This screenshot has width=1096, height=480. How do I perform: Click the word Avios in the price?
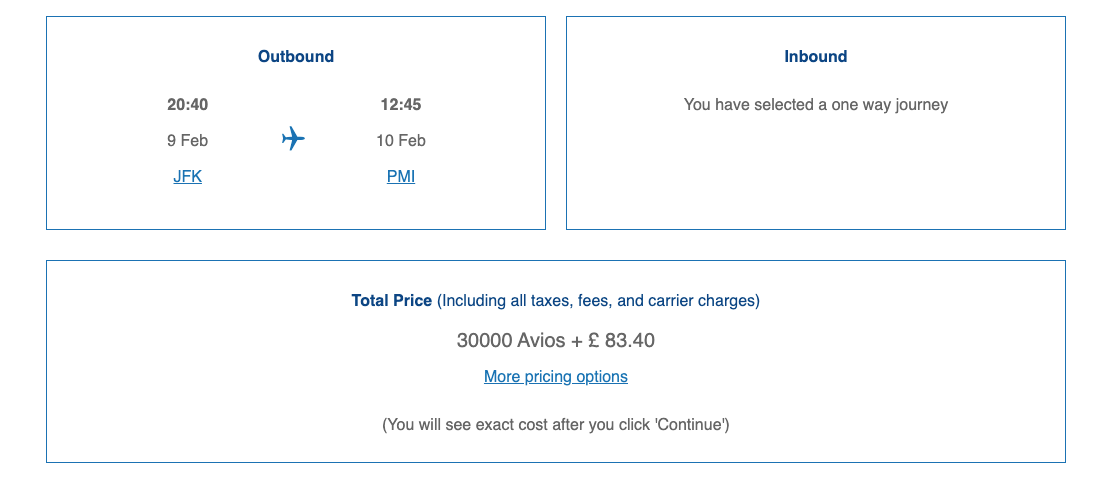541,340
